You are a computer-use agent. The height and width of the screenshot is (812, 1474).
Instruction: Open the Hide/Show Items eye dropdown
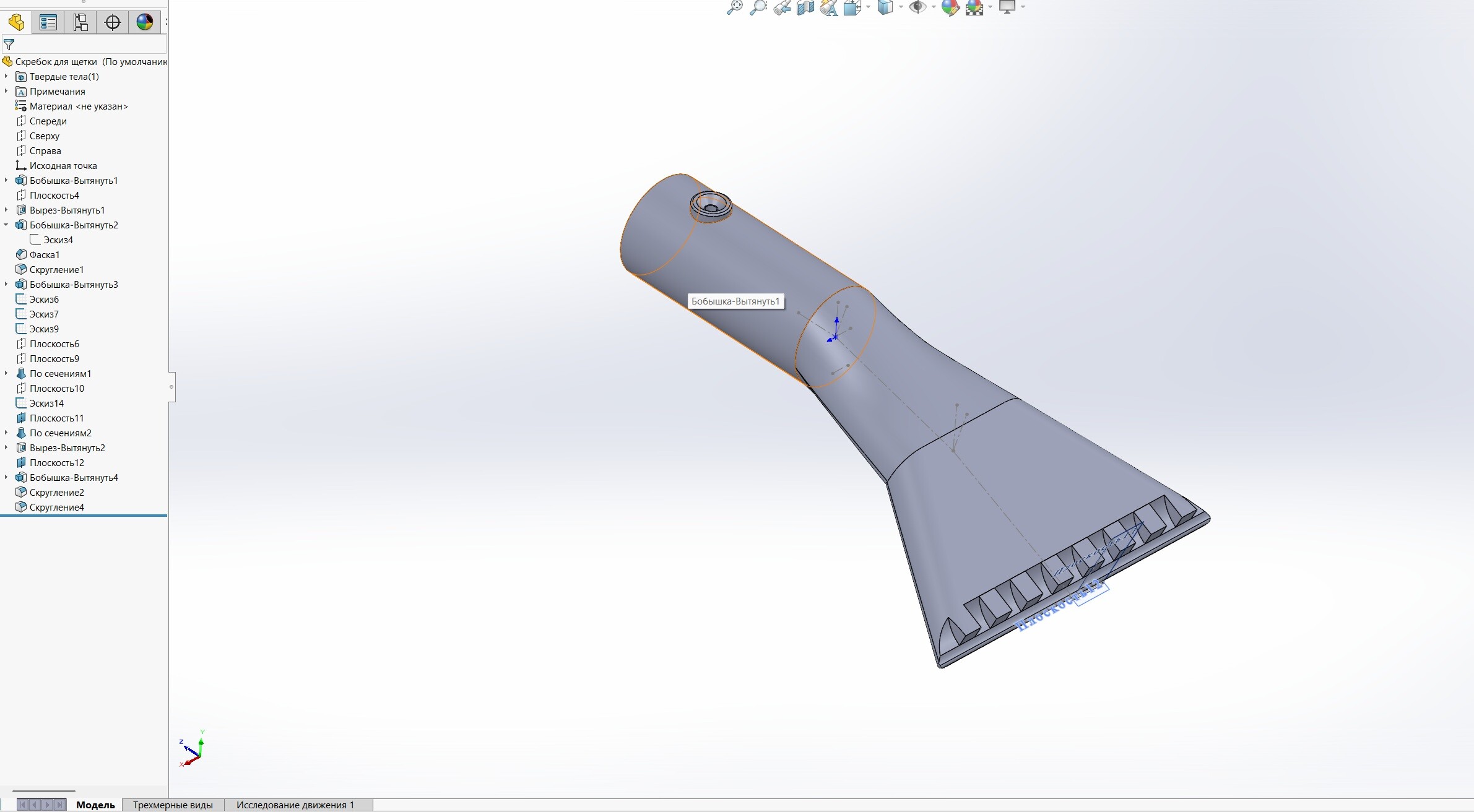[x=934, y=7]
